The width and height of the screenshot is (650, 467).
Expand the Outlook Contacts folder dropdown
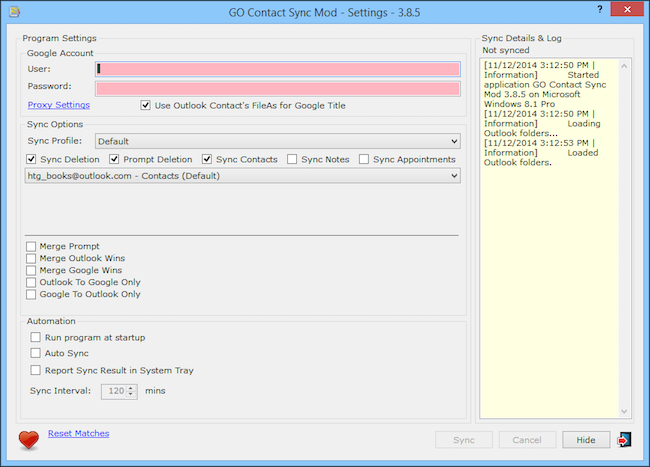click(243, 176)
